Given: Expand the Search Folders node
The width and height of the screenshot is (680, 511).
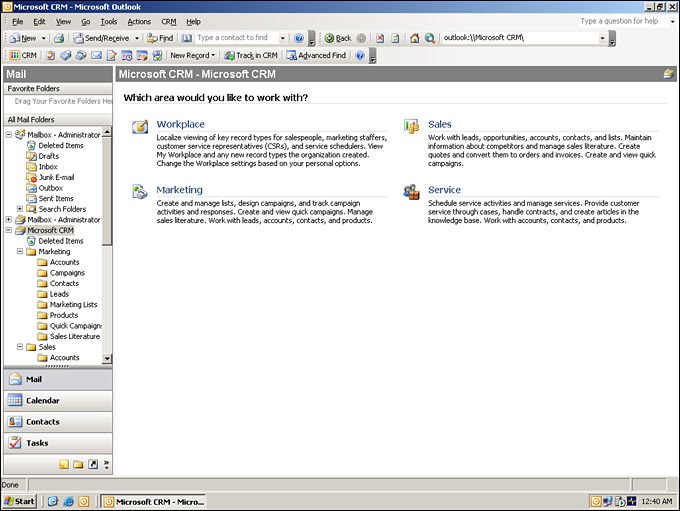Looking at the screenshot, I should (20, 209).
